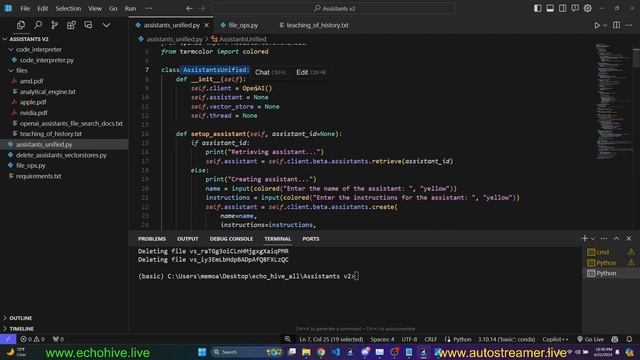Run the Python file with the play icon

tap(597, 25)
